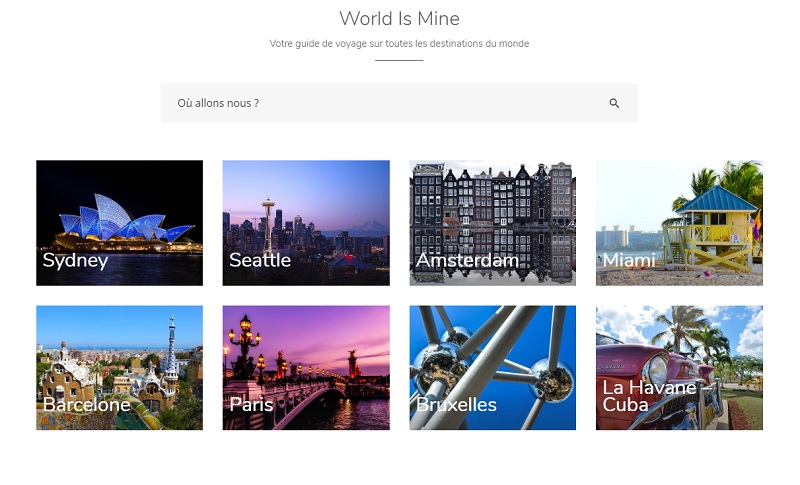The image size is (800, 485).
Task: Select the 'Bruxelles' title text
Action: (456, 405)
